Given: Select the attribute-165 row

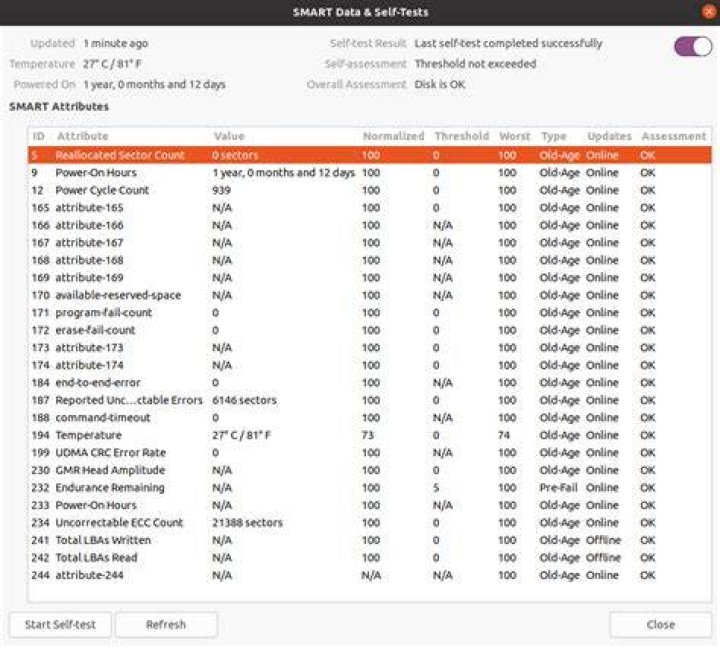Looking at the screenshot, I should coord(370,208).
